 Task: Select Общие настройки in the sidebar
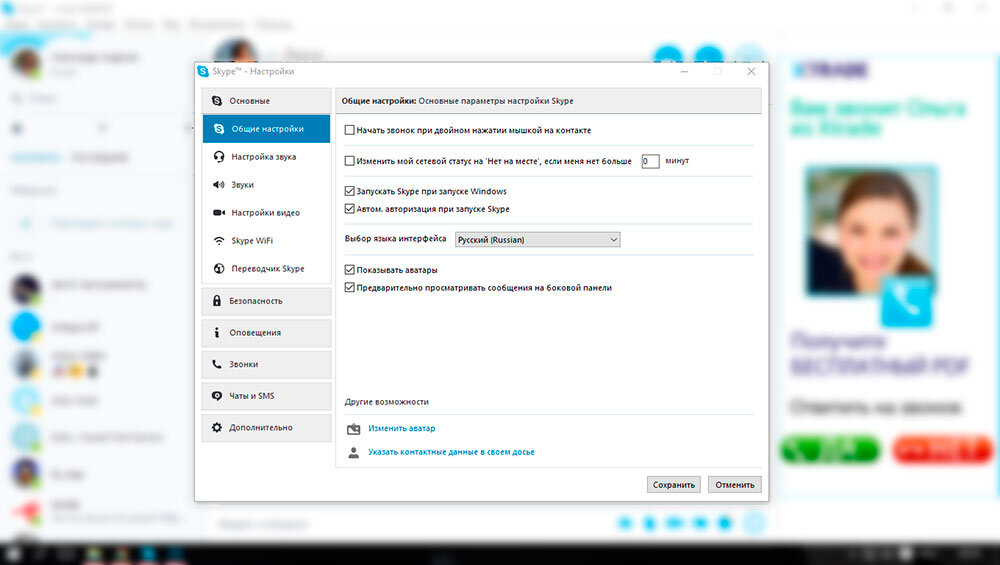tap(267, 129)
